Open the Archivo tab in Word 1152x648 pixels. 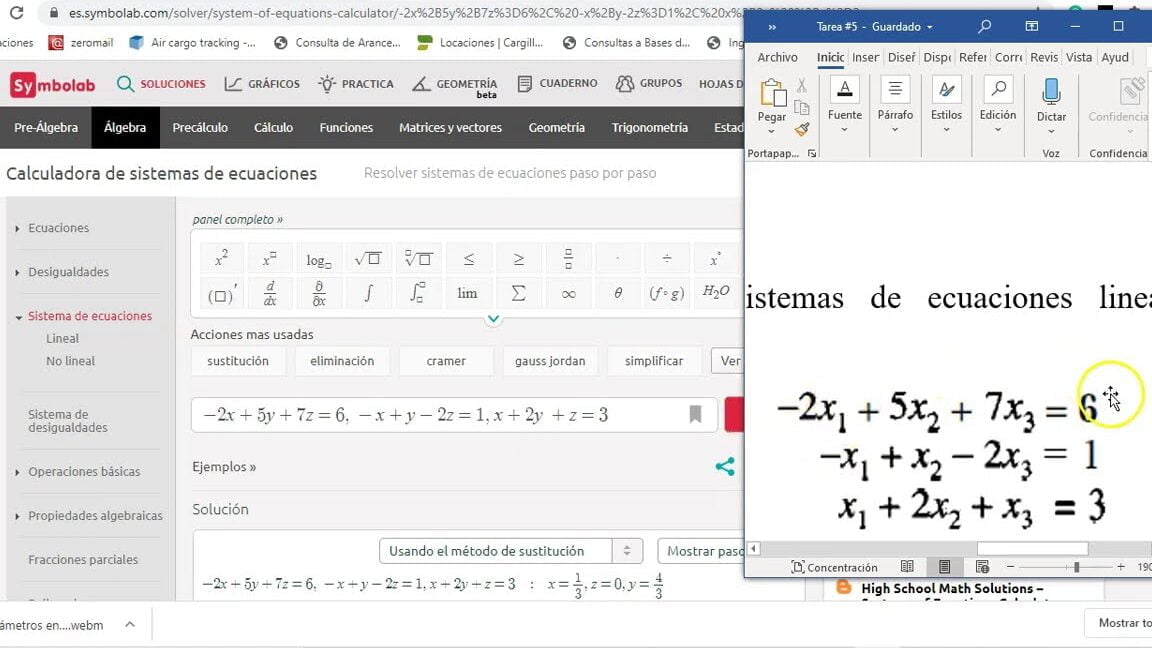coord(777,57)
